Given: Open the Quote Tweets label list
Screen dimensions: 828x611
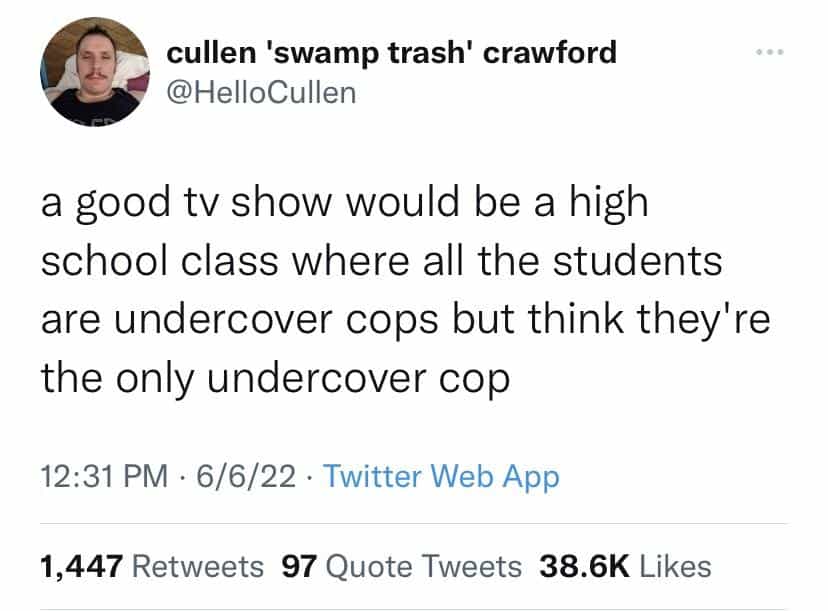Looking at the screenshot, I should pos(424,567).
